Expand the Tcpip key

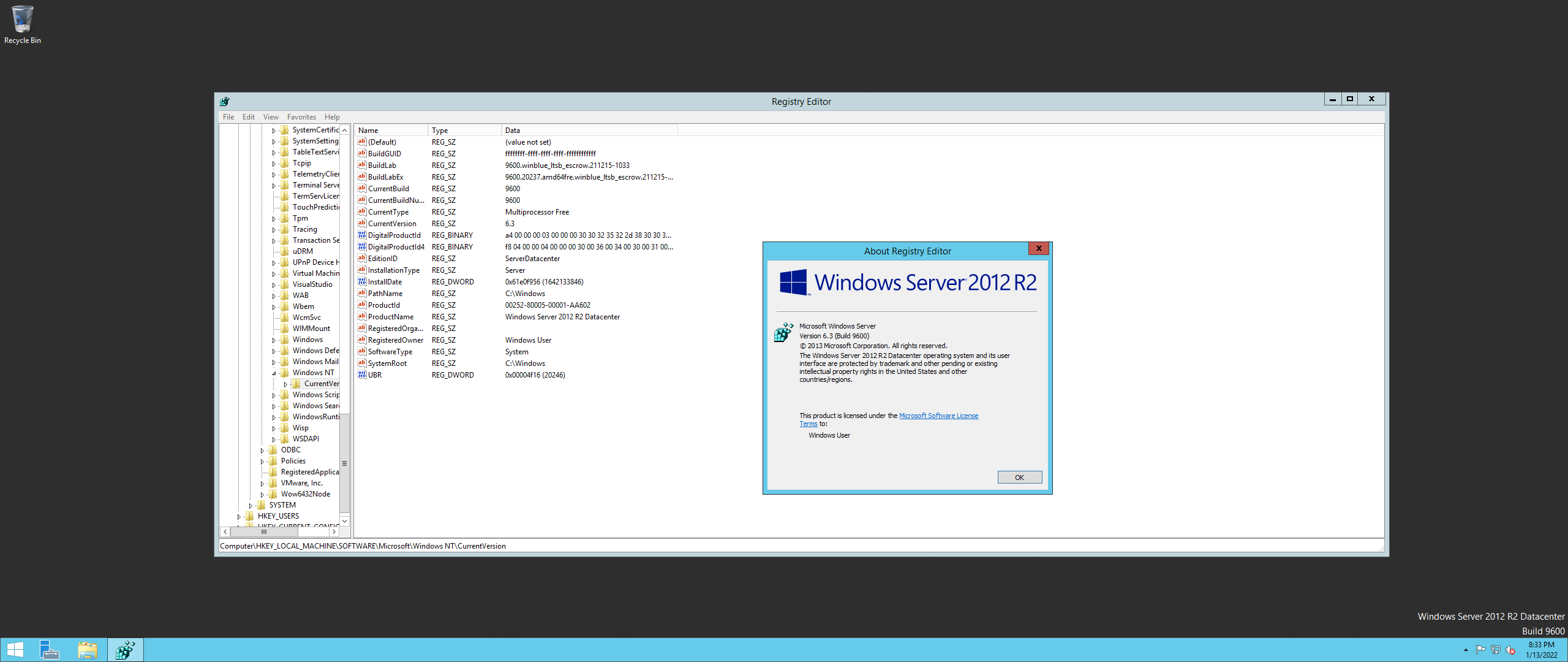pos(274,164)
